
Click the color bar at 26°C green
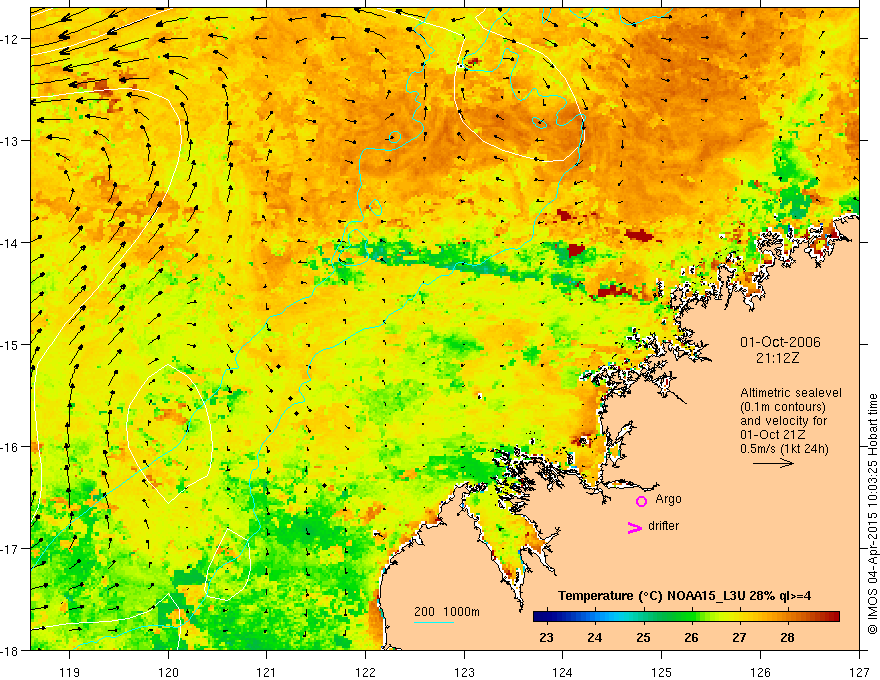pos(691,617)
